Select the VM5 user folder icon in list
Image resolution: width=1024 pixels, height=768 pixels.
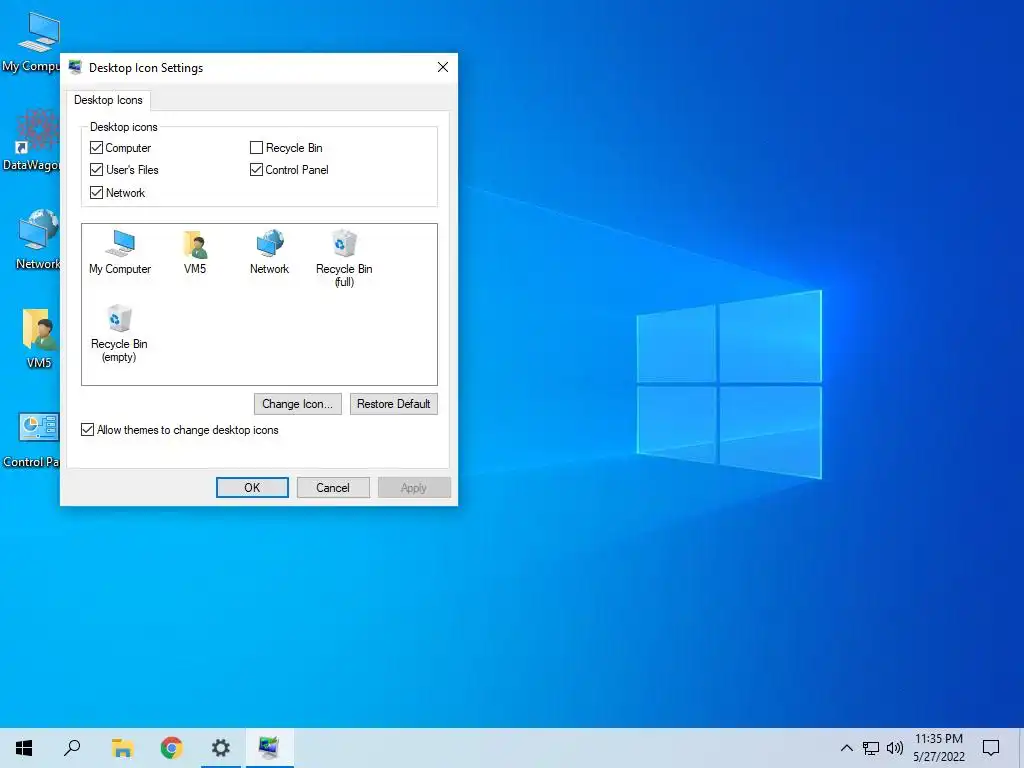coord(195,252)
